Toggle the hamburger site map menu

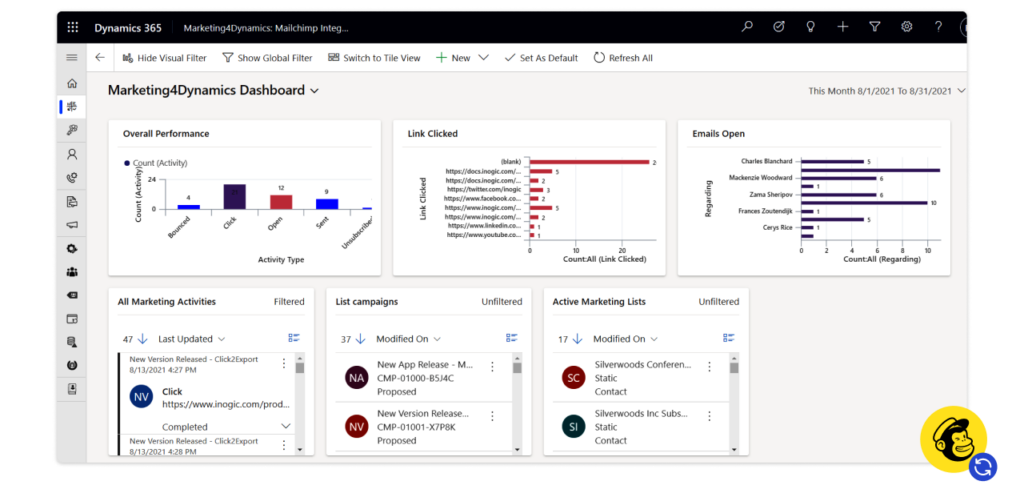pyautogui.click(x=72, y=57)
